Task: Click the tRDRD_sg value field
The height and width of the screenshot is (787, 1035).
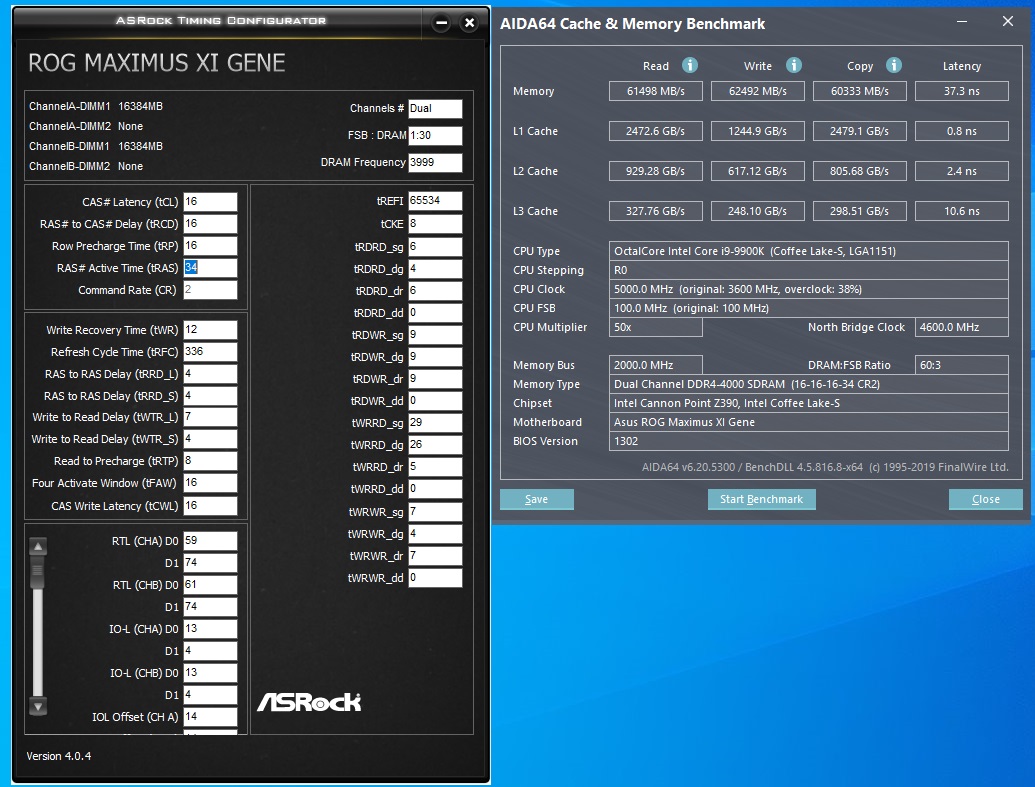Action: tap(435, 246)
